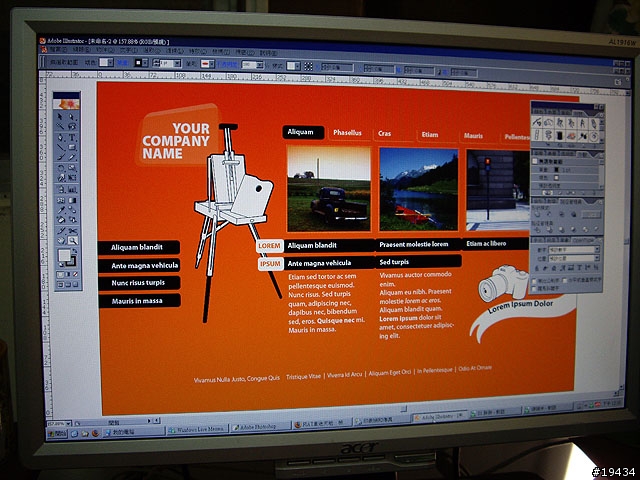Open Fill color dropdown in control bar
Screen dimensions: 640x480
(x=109, y=62)
